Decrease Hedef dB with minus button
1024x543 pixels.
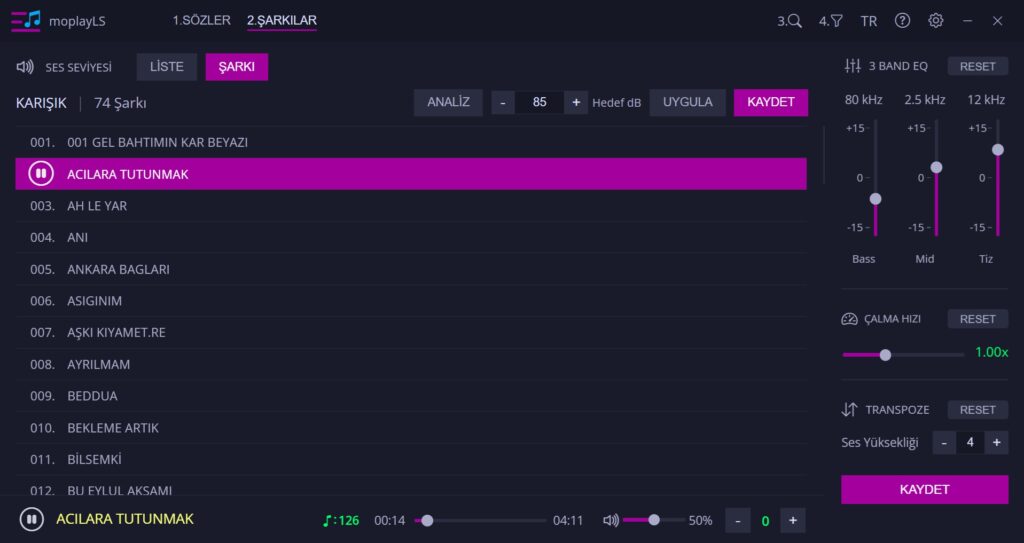(x=502, y=103)
